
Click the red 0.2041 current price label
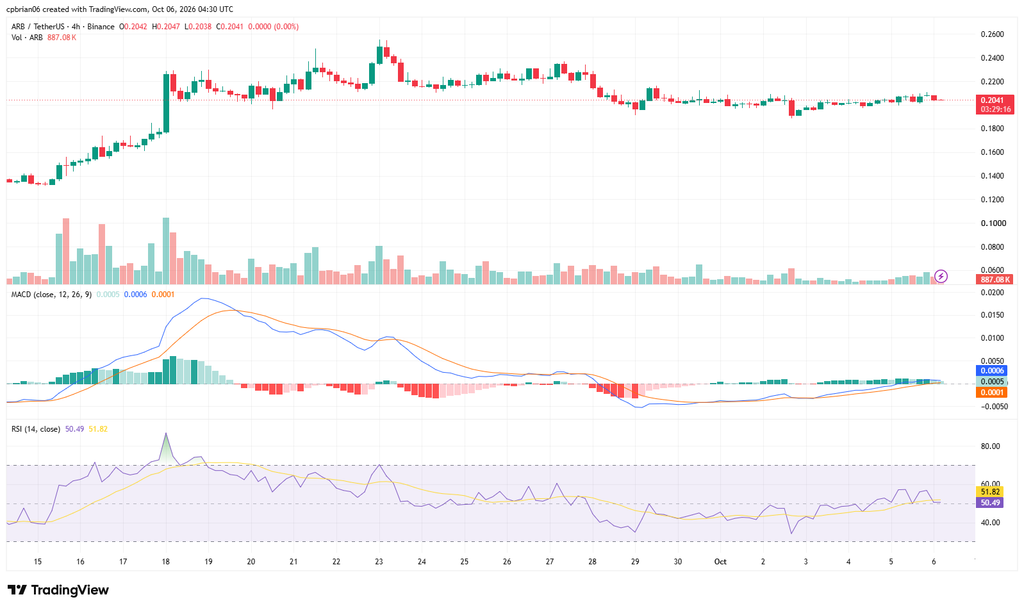[x=993, y=100]
